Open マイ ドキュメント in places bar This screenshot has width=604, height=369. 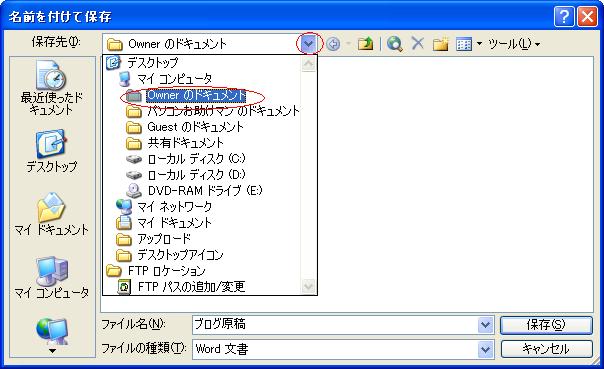pyautogui.click(x=51, y=215)
